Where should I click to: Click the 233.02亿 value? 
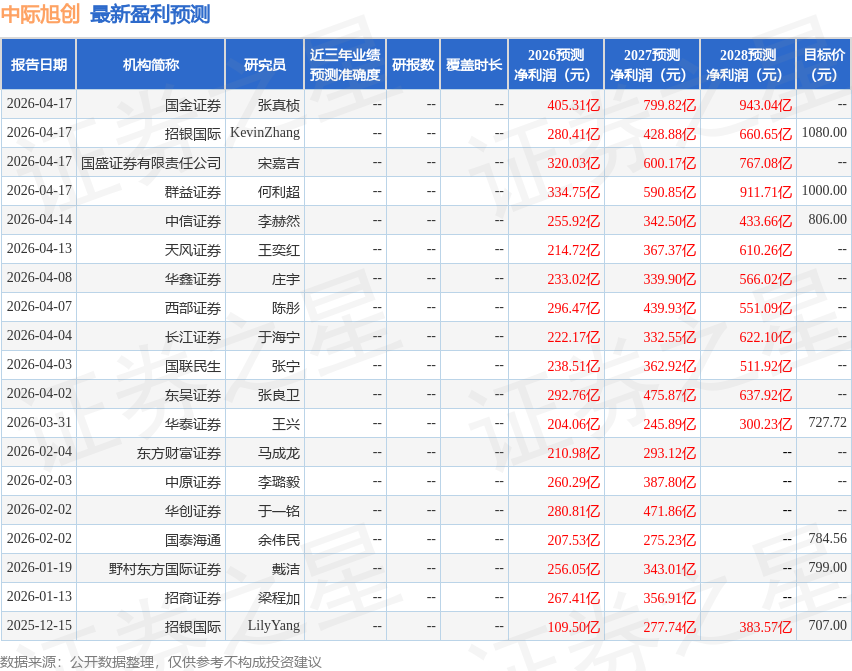[573, 279]
